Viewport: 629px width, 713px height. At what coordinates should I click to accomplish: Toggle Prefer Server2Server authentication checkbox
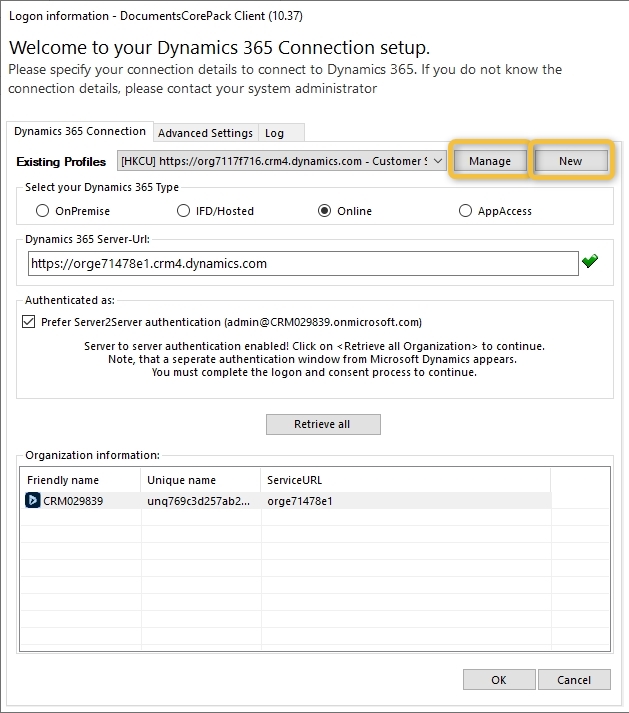[x=28, y=322]
